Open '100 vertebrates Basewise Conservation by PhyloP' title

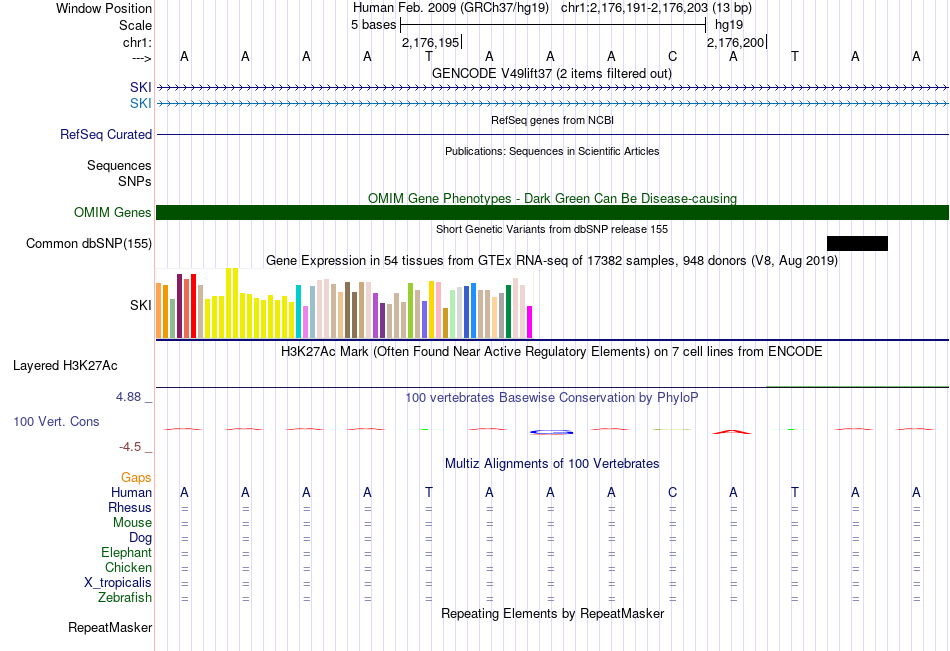click(551, 398)
